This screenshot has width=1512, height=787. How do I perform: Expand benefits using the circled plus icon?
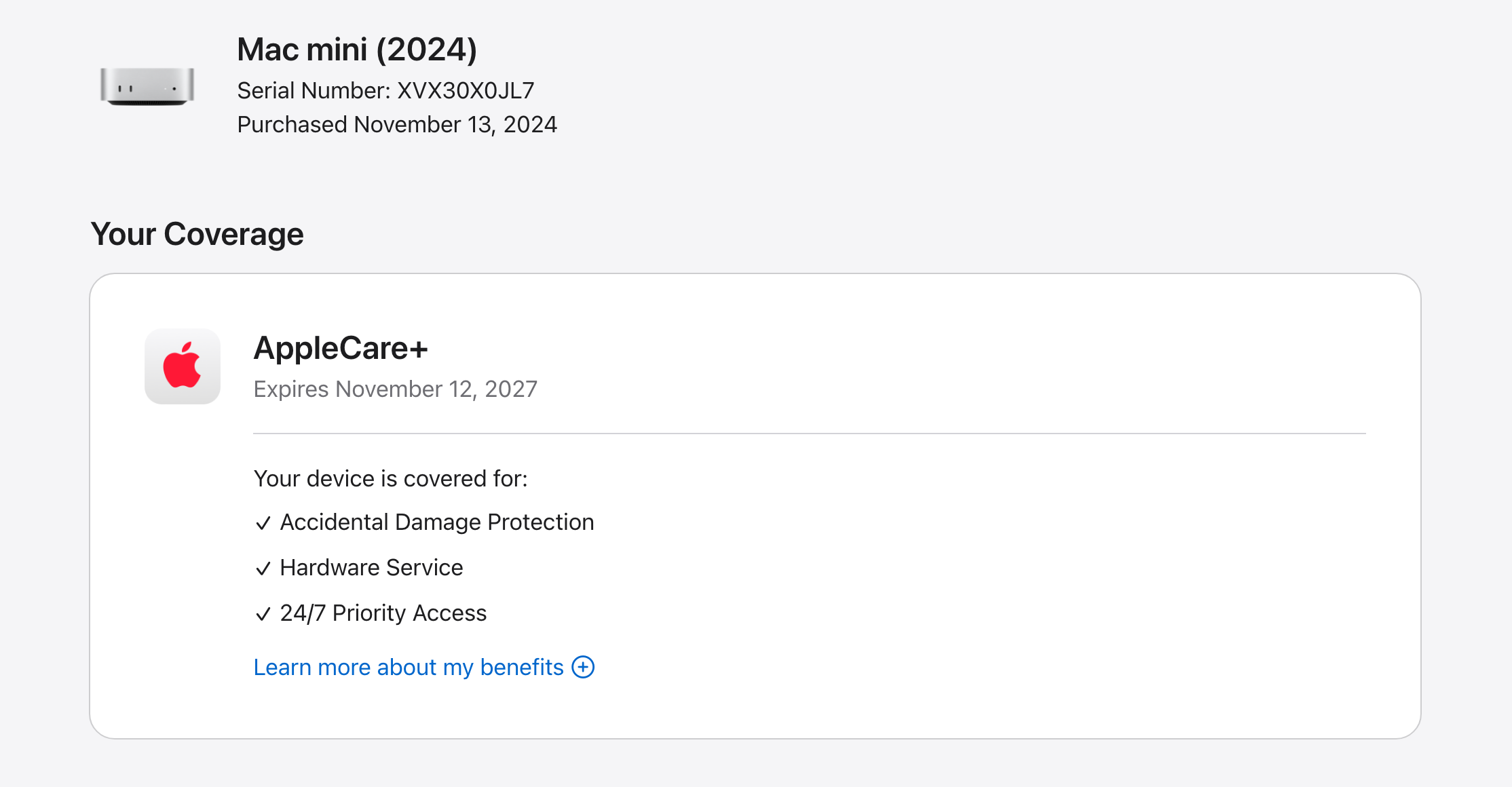coord(583,667)
